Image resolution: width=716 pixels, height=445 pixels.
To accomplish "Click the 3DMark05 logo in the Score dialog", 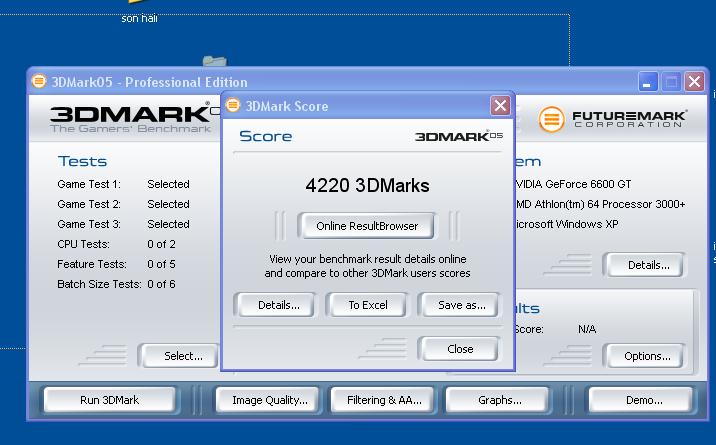I will pos(459,136).
